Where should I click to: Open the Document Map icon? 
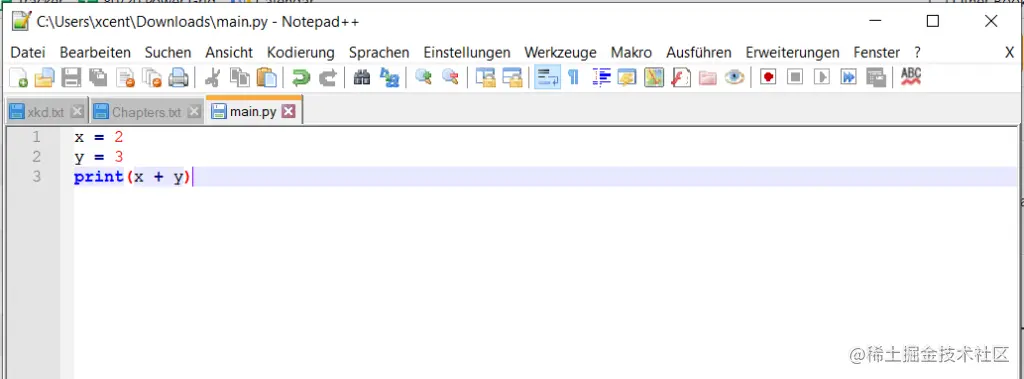click(654, 78)
